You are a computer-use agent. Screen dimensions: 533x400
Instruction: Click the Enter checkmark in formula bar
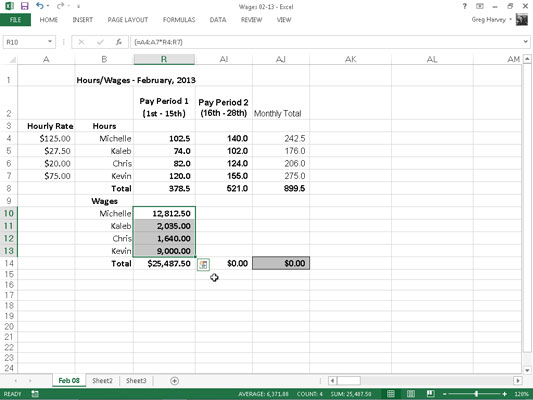(x=100, y=42)
